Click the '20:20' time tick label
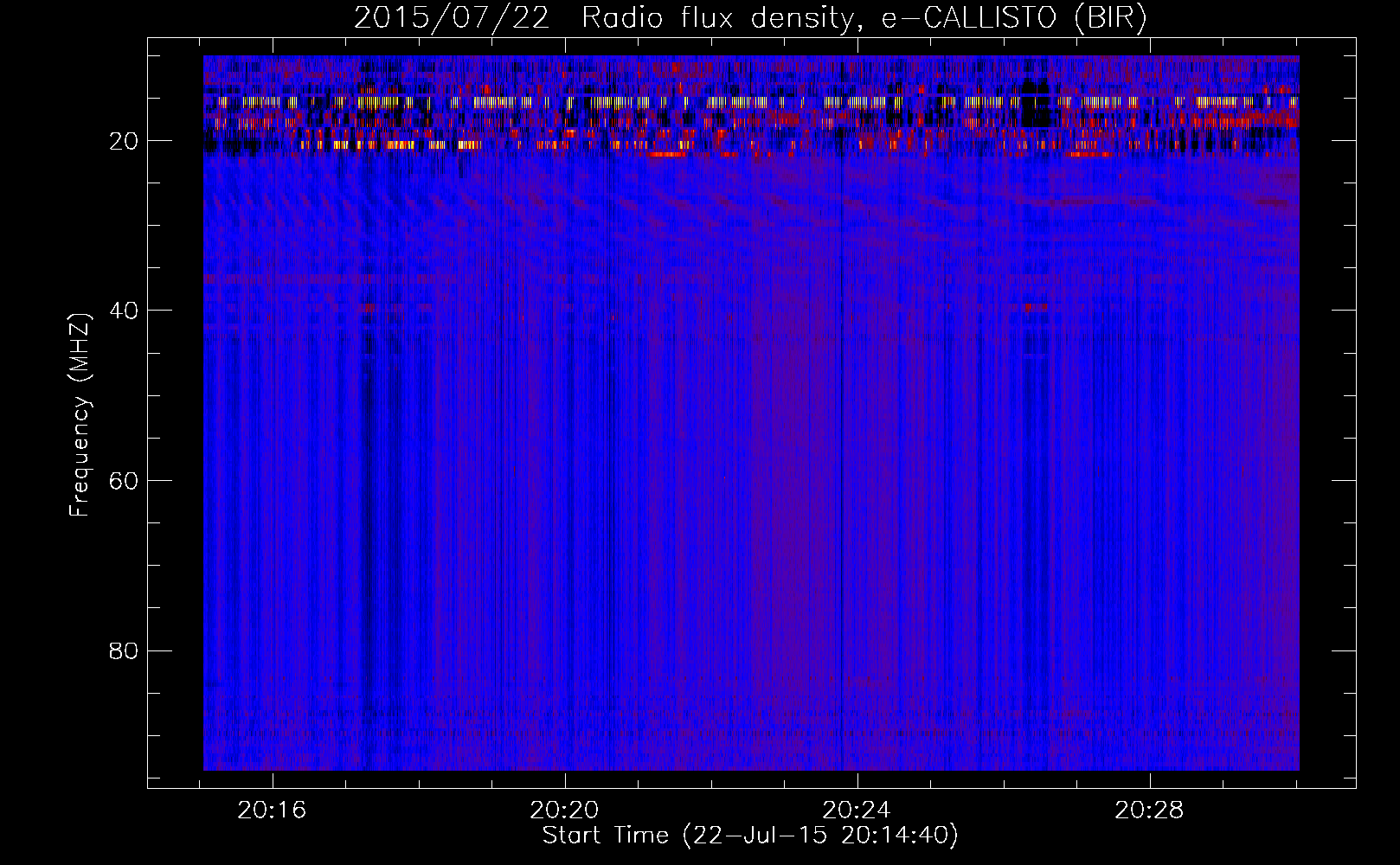 [x=565, y=811]
